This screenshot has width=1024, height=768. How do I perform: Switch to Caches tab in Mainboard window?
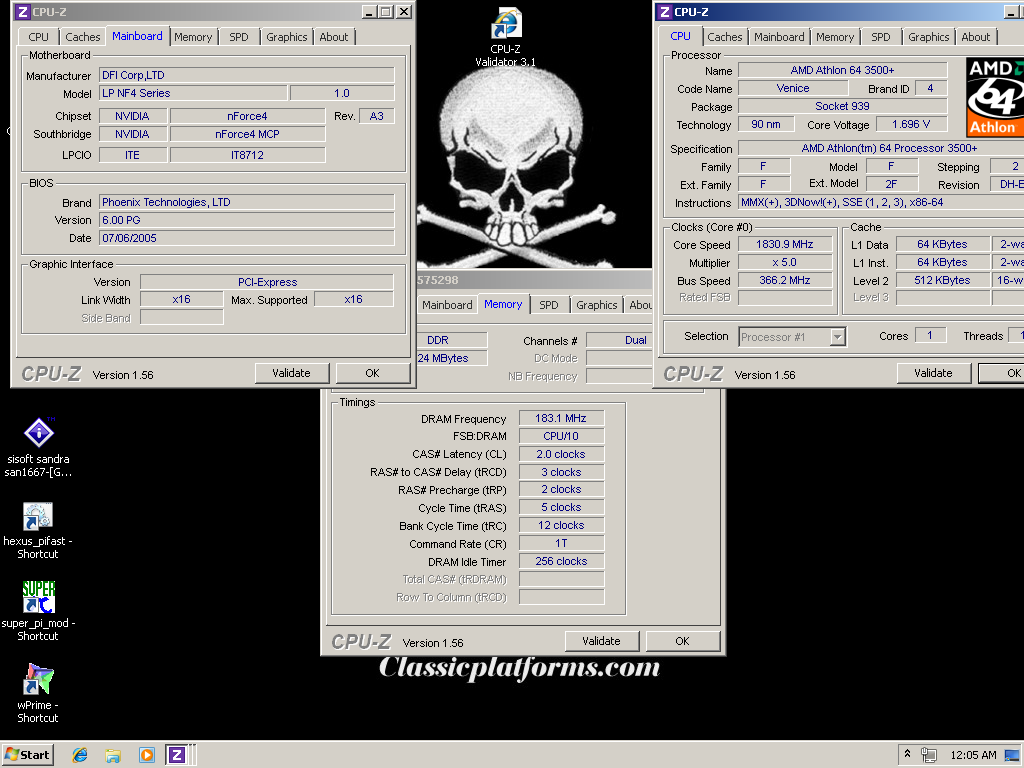pyautogui.click(x=83, y=37)
